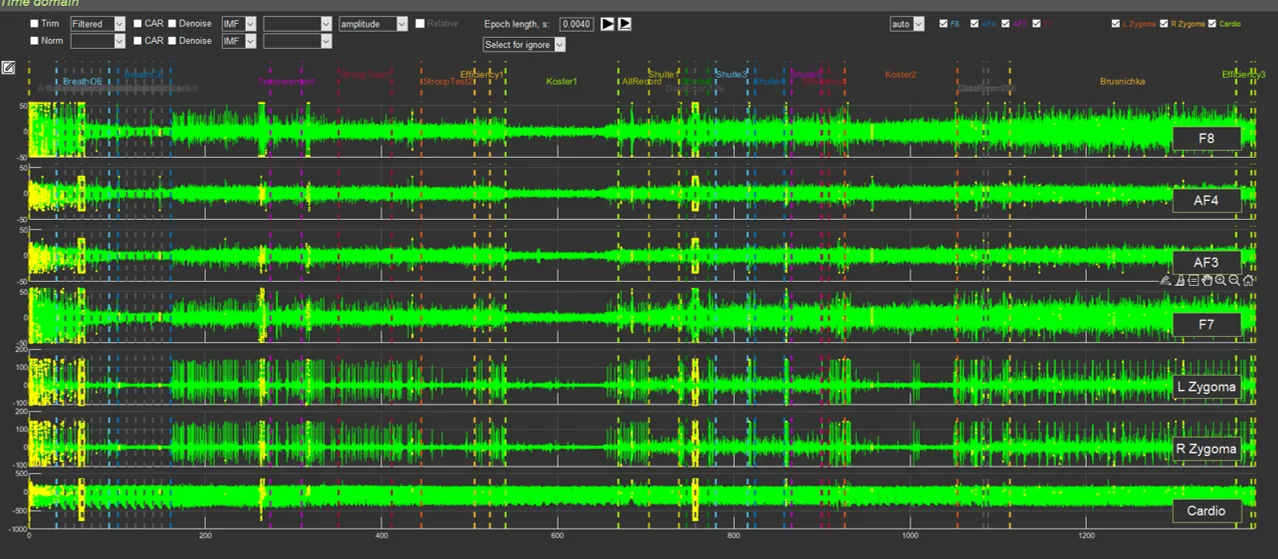Click the F7 channel label box
Image resolution: width=1278 pixels, height=559 pixels.
pyautogui.click(x=1207, y=324)
